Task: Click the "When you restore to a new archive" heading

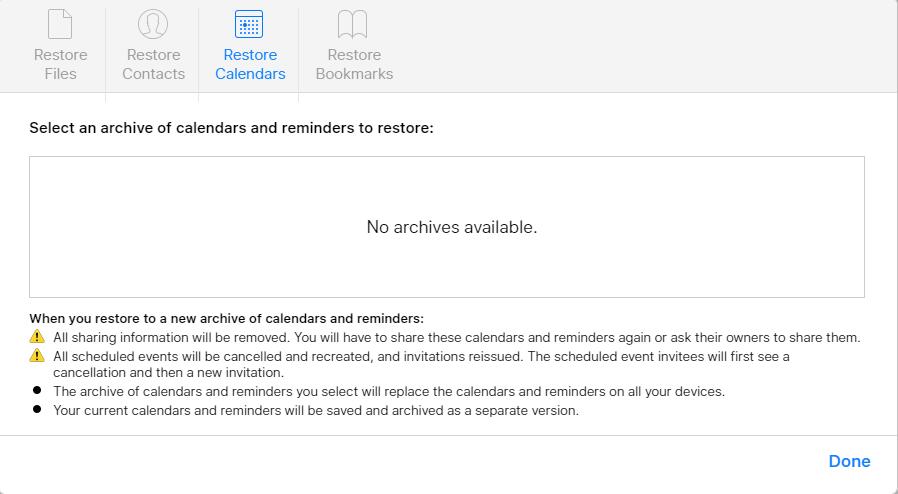Action: [227, 318]
